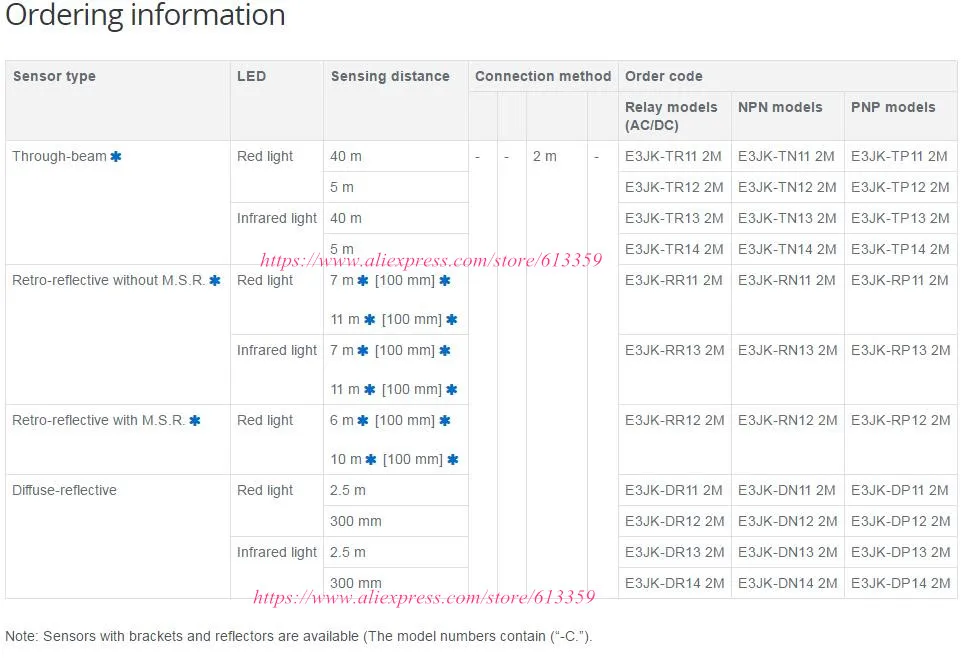
Task: Click order code E3JK-DN11 2M
Action: coord(786,491)
